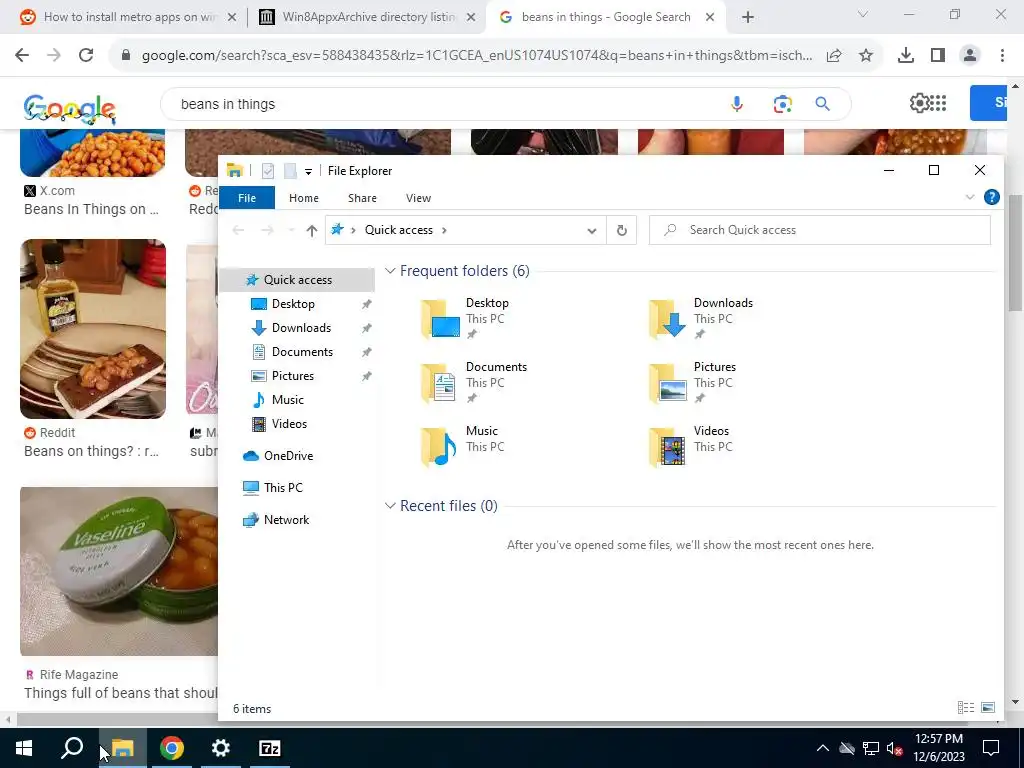
Task: Open the Windows Start menu
Action: [x=24, y=748]
